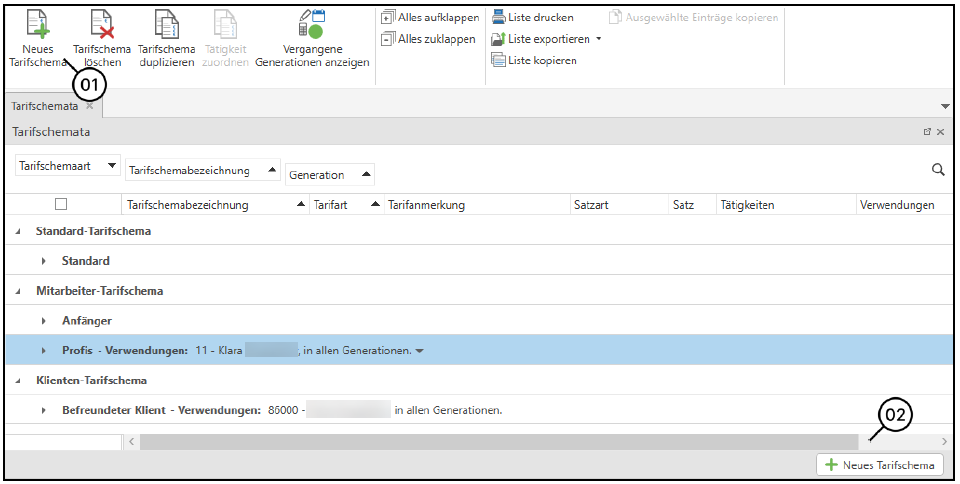The height and width of the screenshot is (484, 960).
Task: Toggle the select-all checkbox in table header
Action: 61,204
